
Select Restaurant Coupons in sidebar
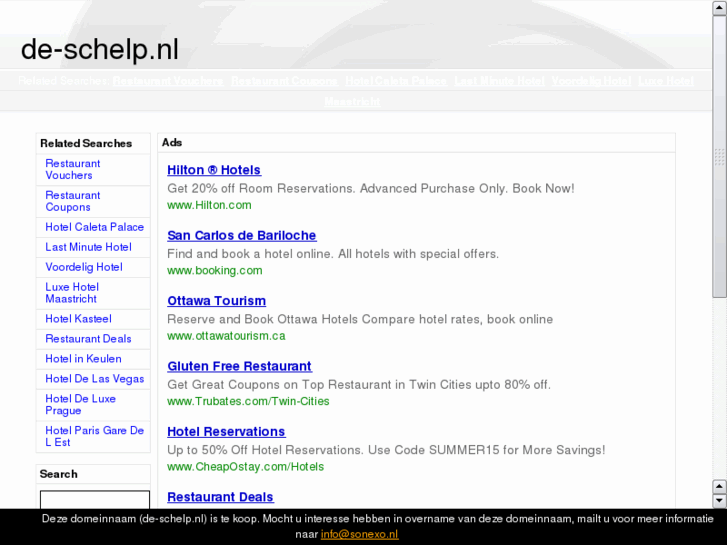coord(73,201)
